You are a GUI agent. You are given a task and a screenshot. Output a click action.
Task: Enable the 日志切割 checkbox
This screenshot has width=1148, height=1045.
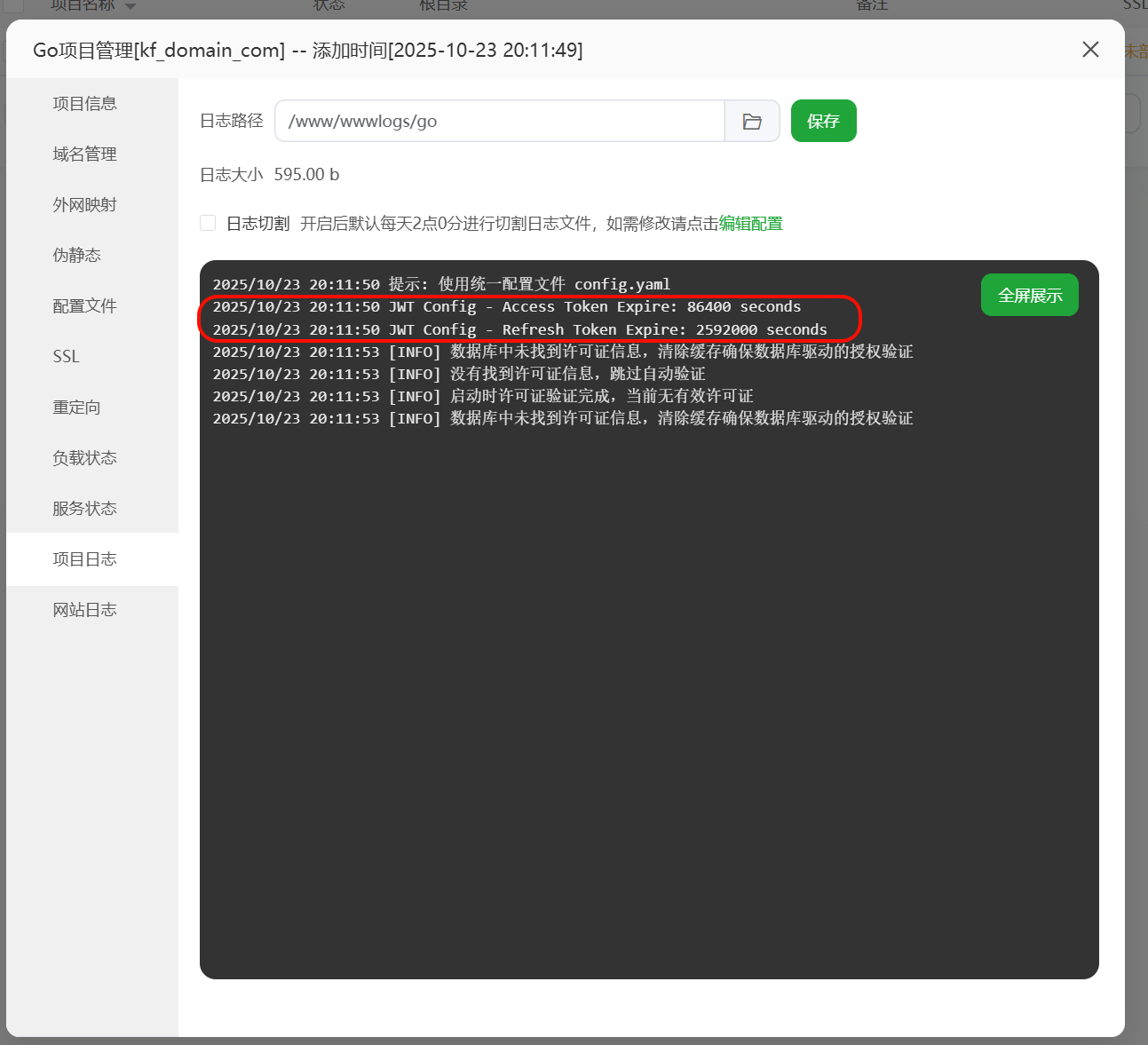coord(208,223)
